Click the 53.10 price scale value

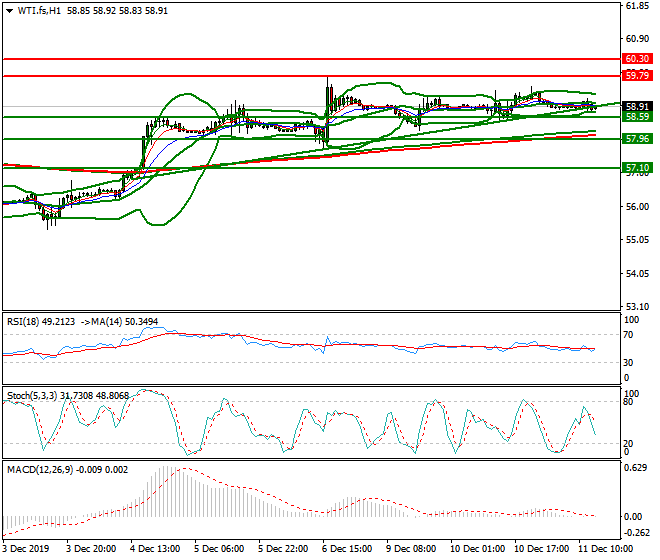click(637, 307)
